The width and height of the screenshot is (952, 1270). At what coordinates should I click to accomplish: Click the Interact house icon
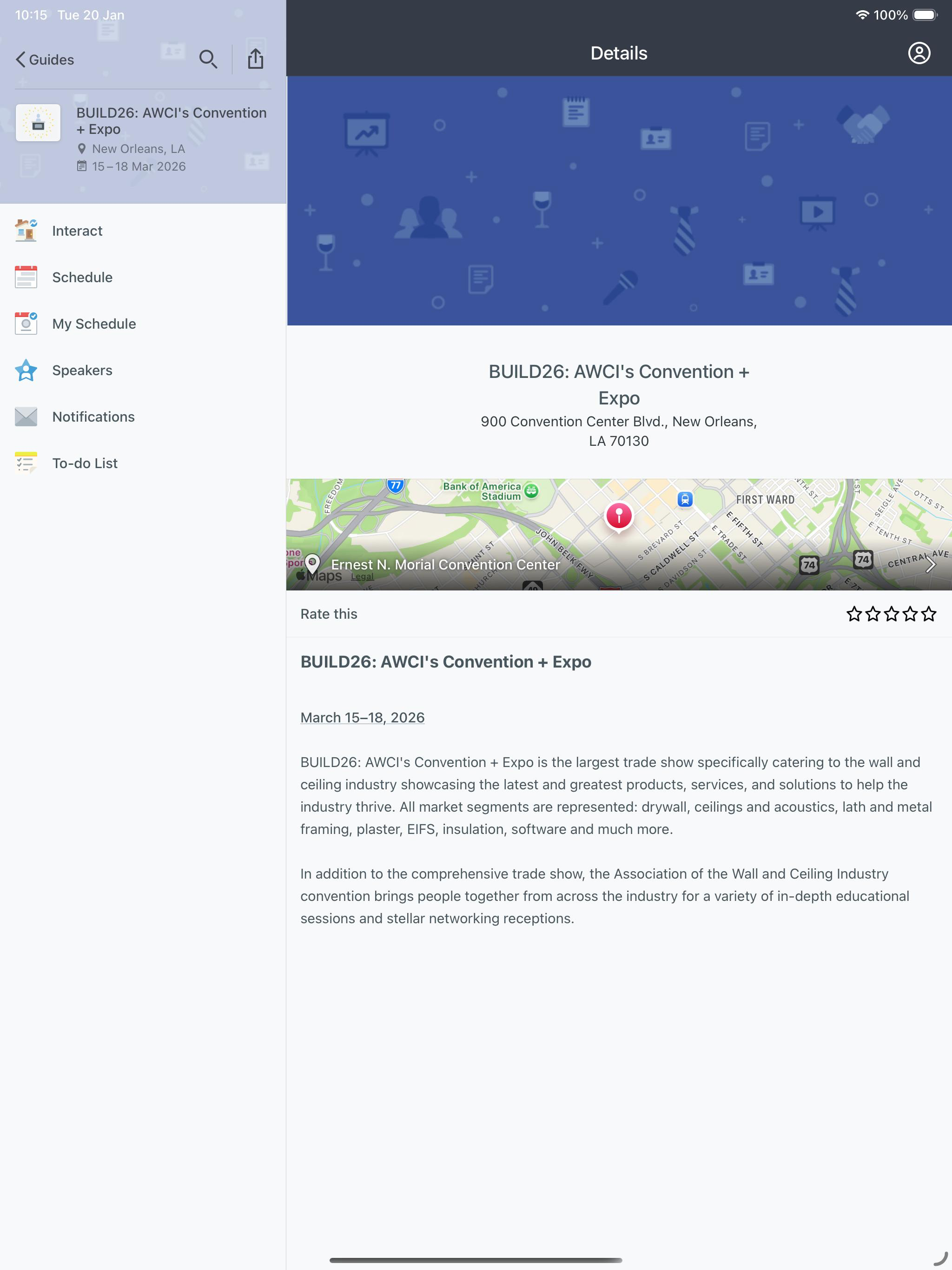[26, 230]
